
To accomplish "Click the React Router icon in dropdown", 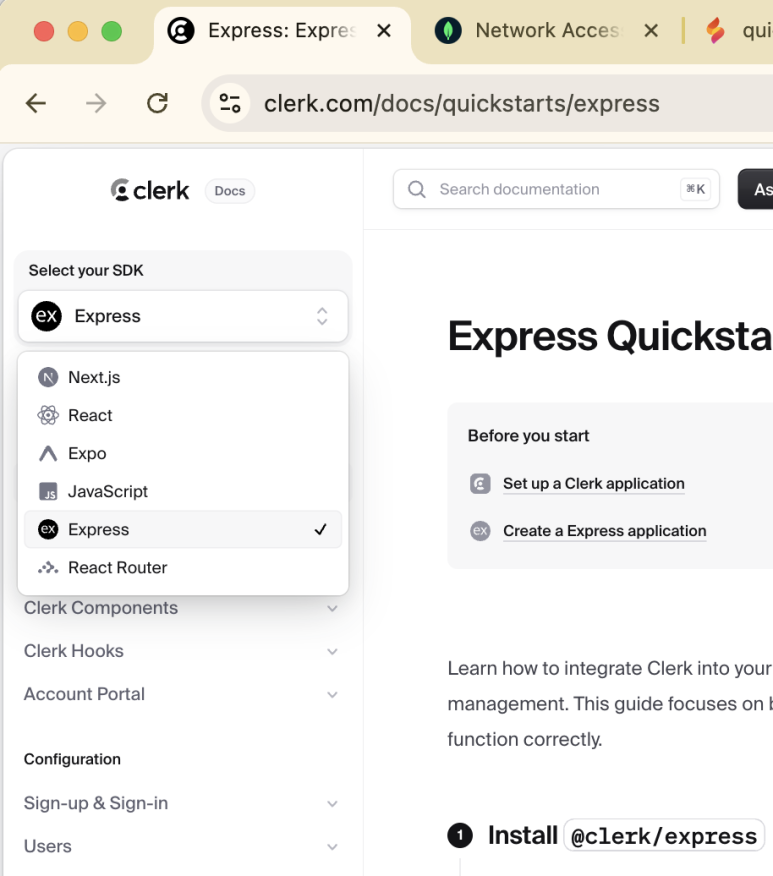I will pyautogui.click(x=48, y=568).
